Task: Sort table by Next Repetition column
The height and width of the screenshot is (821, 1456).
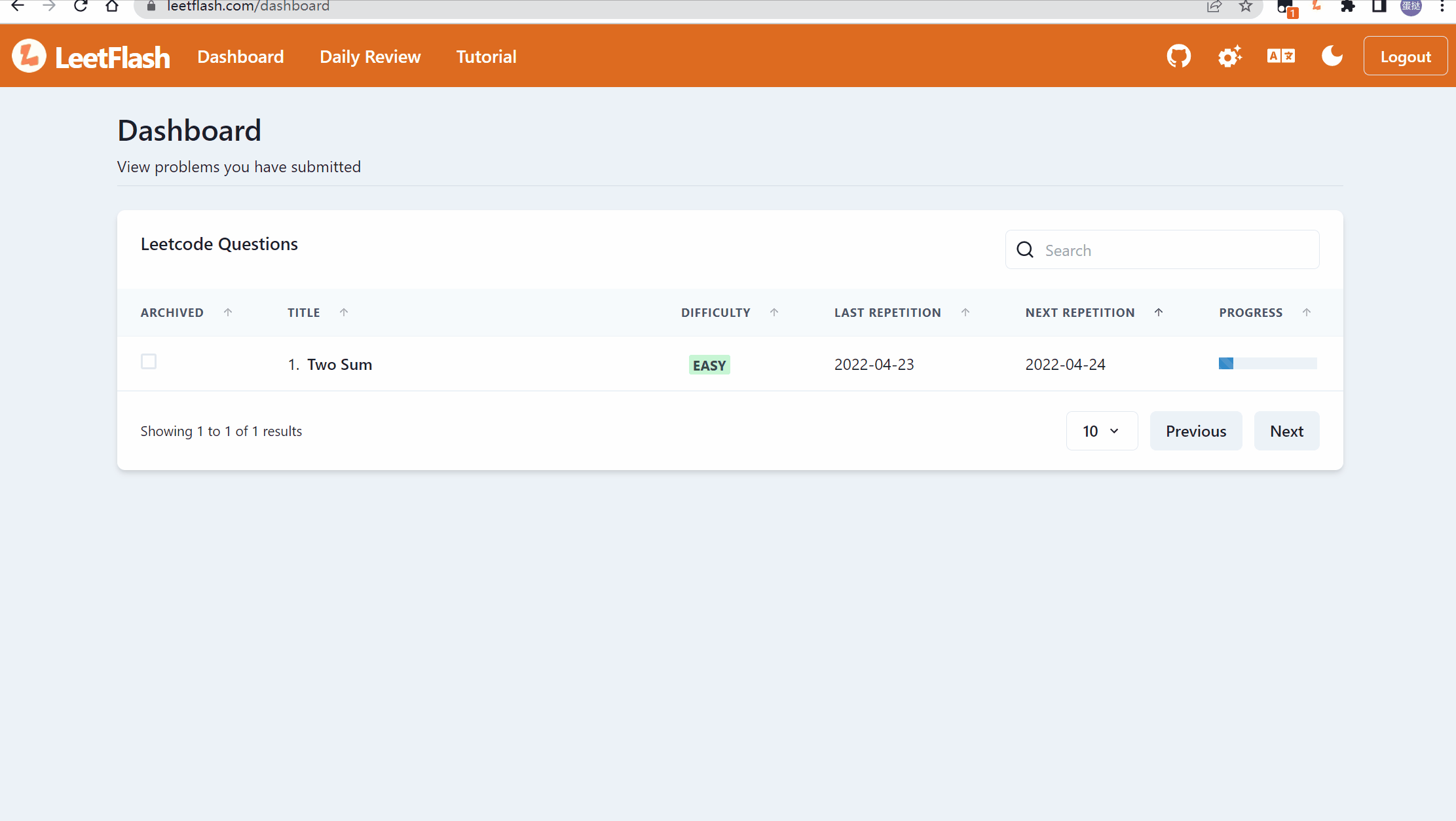Action: pyautogui.click(x=1159, y=312)
